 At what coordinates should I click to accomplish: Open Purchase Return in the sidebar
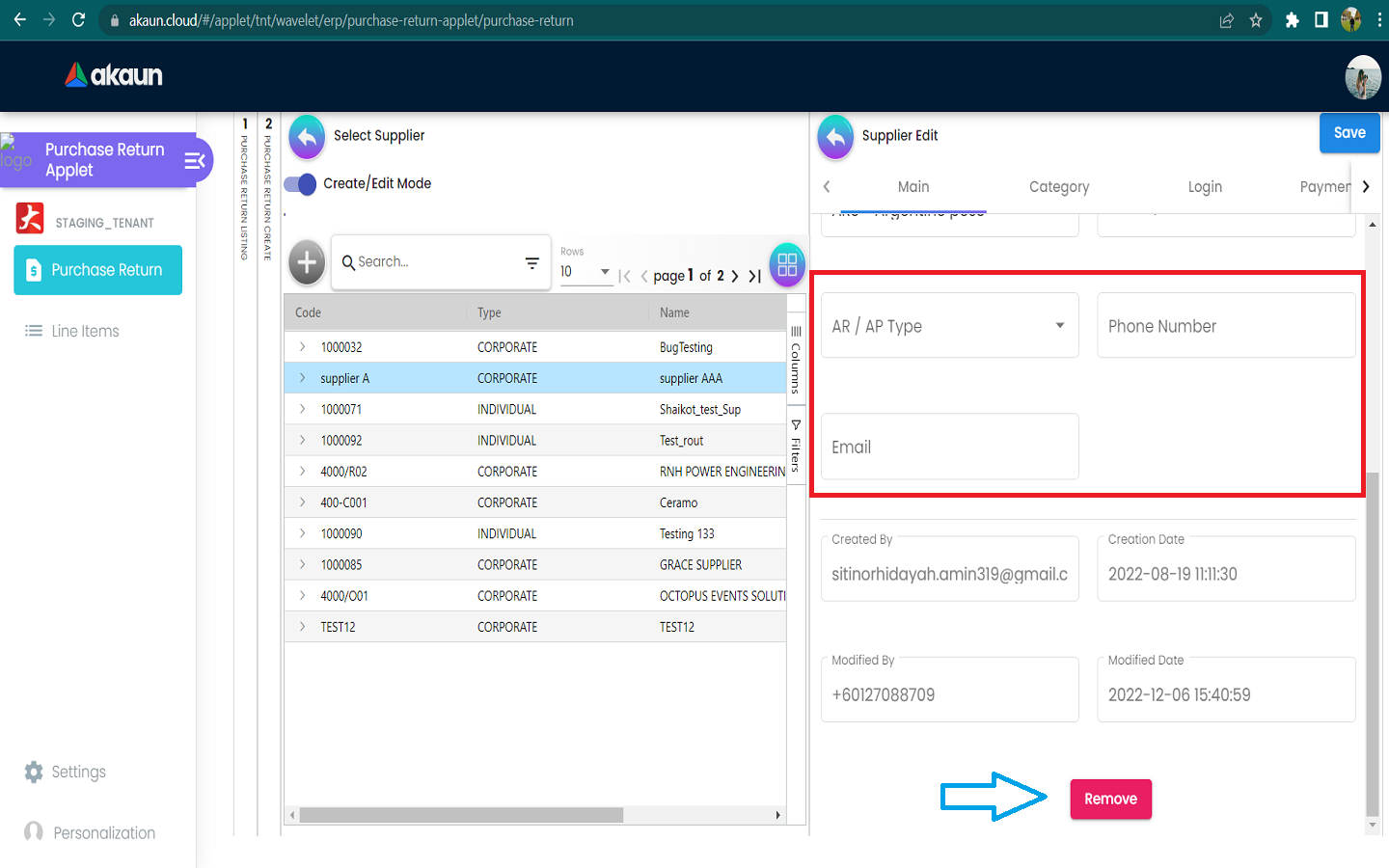pos(98,270)
